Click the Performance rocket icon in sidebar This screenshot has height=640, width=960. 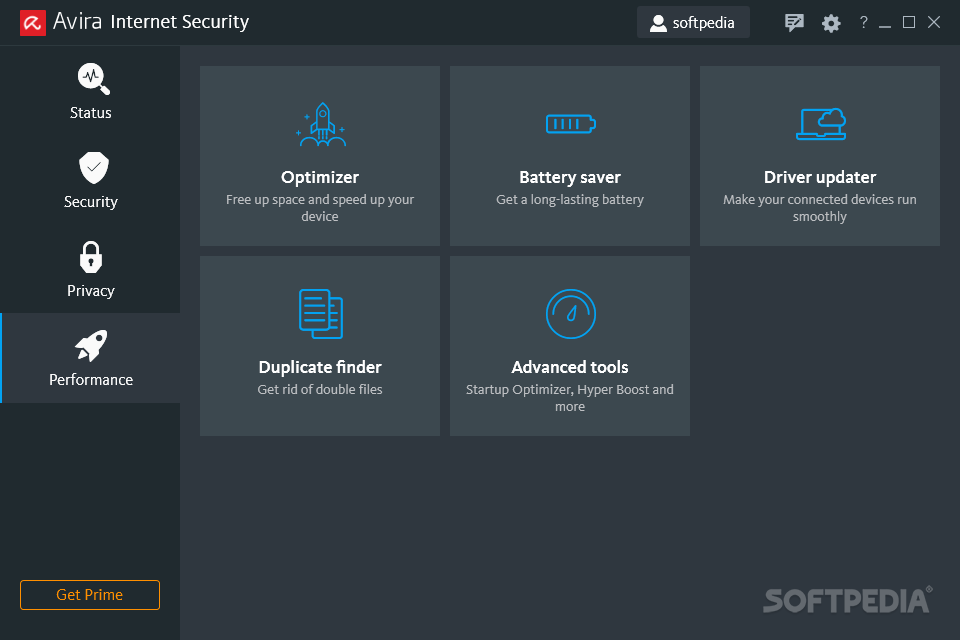pos(90,345)
